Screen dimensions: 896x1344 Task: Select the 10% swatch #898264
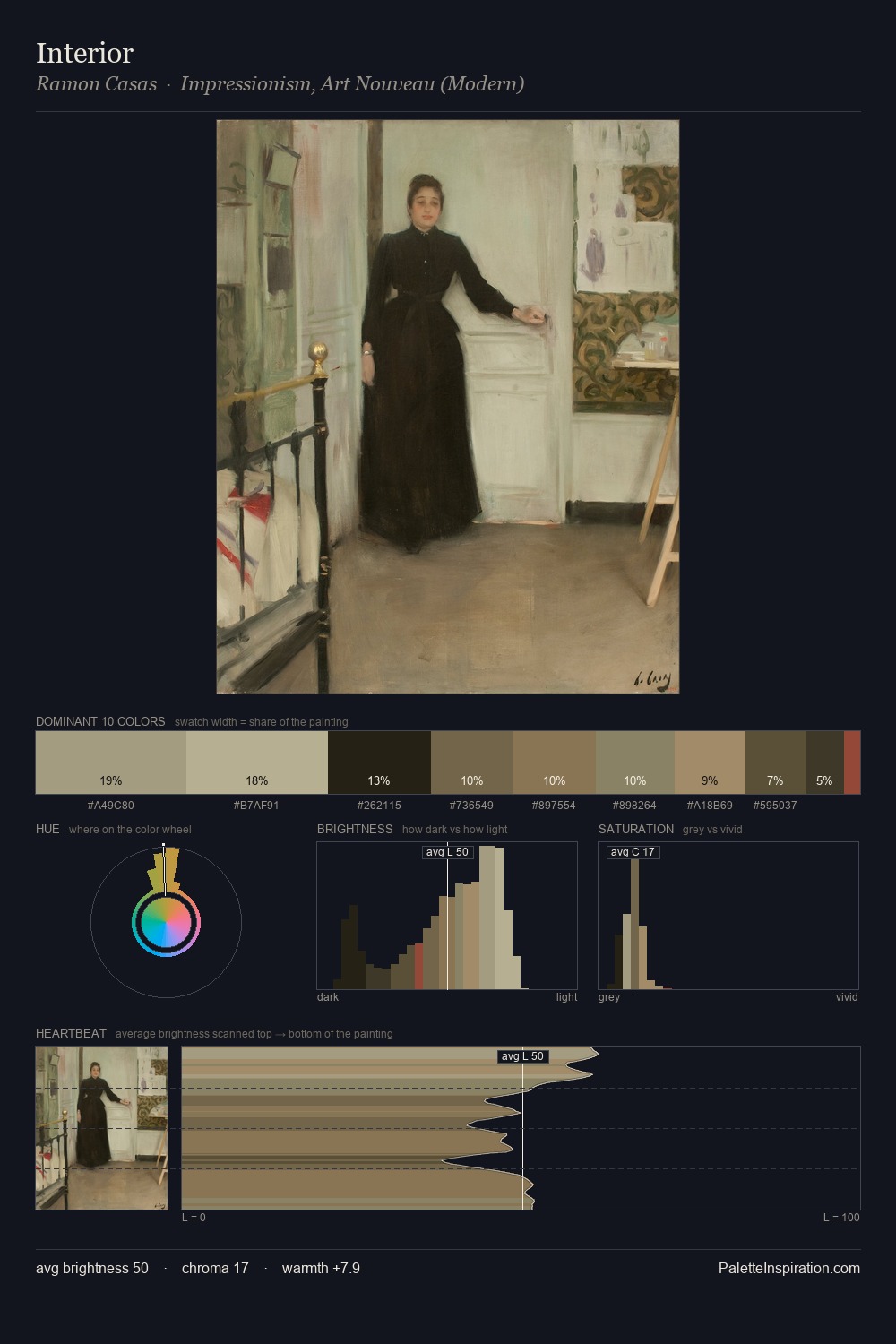(x=635, y=762)
